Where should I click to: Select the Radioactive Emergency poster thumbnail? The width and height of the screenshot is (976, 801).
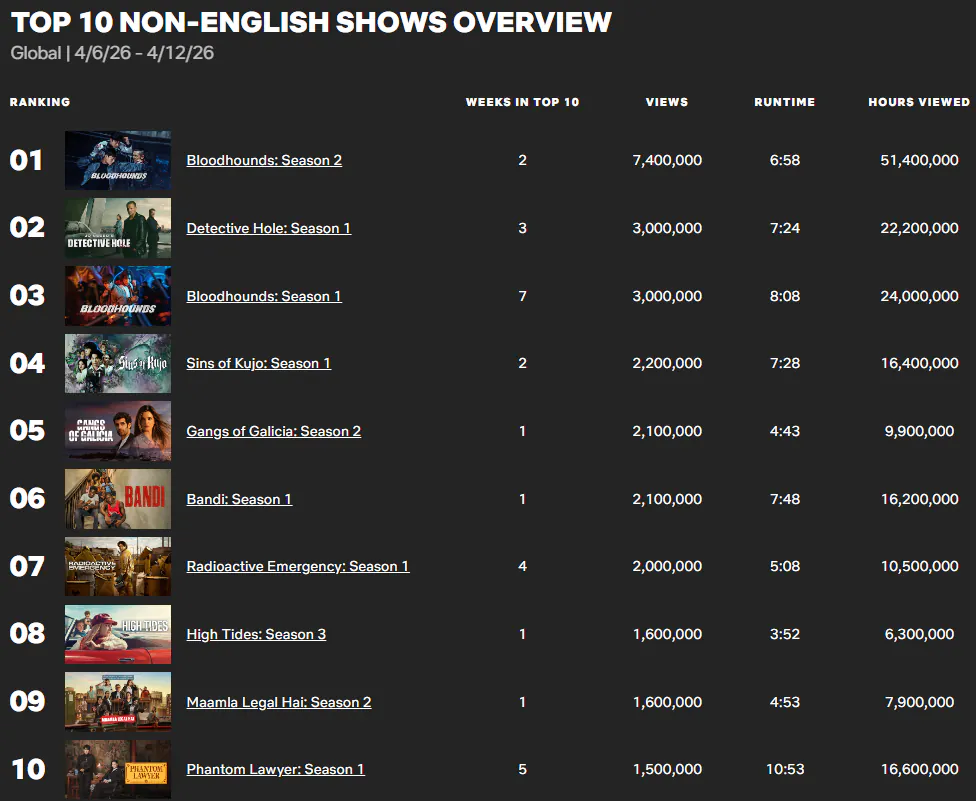[118, 566]
